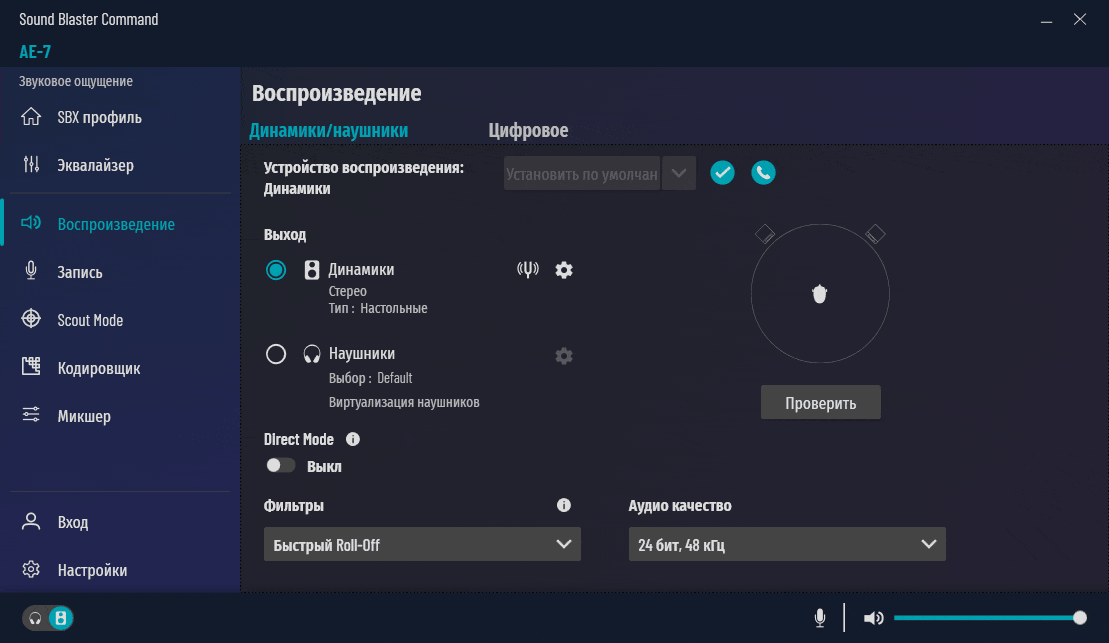Set as default device checkmark icon
Image resolution: width=1109 pixels, height=643 pixels.
click(x=722, y=173)
